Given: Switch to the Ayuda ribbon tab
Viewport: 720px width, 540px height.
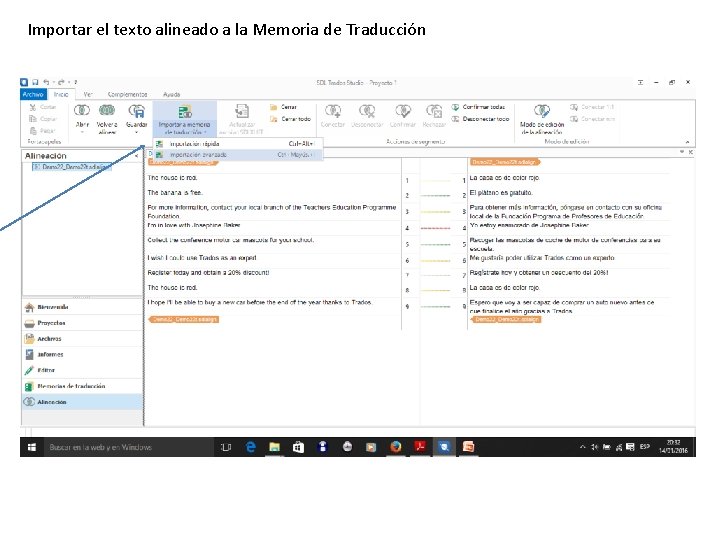Looking at the screenshot, I should click(171, 94).
